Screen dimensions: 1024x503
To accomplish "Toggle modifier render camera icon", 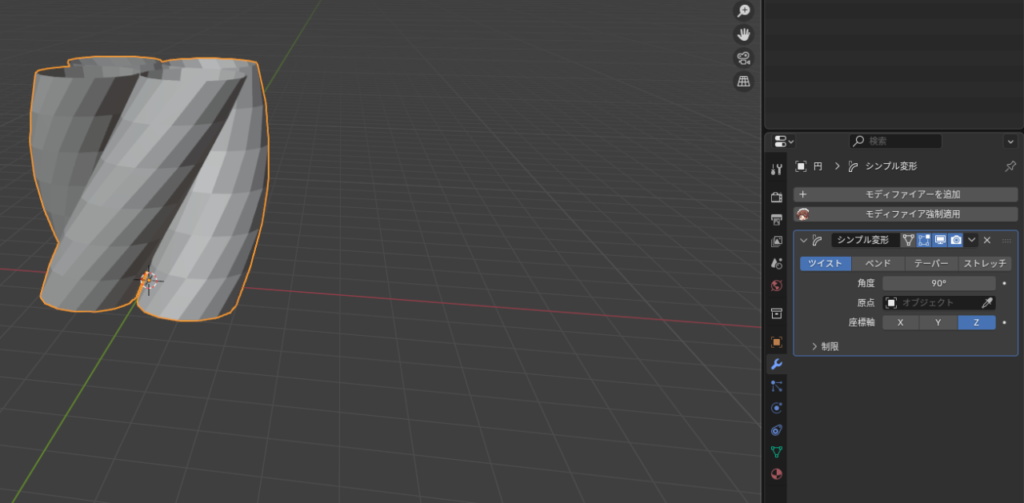I will coord(956,240).
